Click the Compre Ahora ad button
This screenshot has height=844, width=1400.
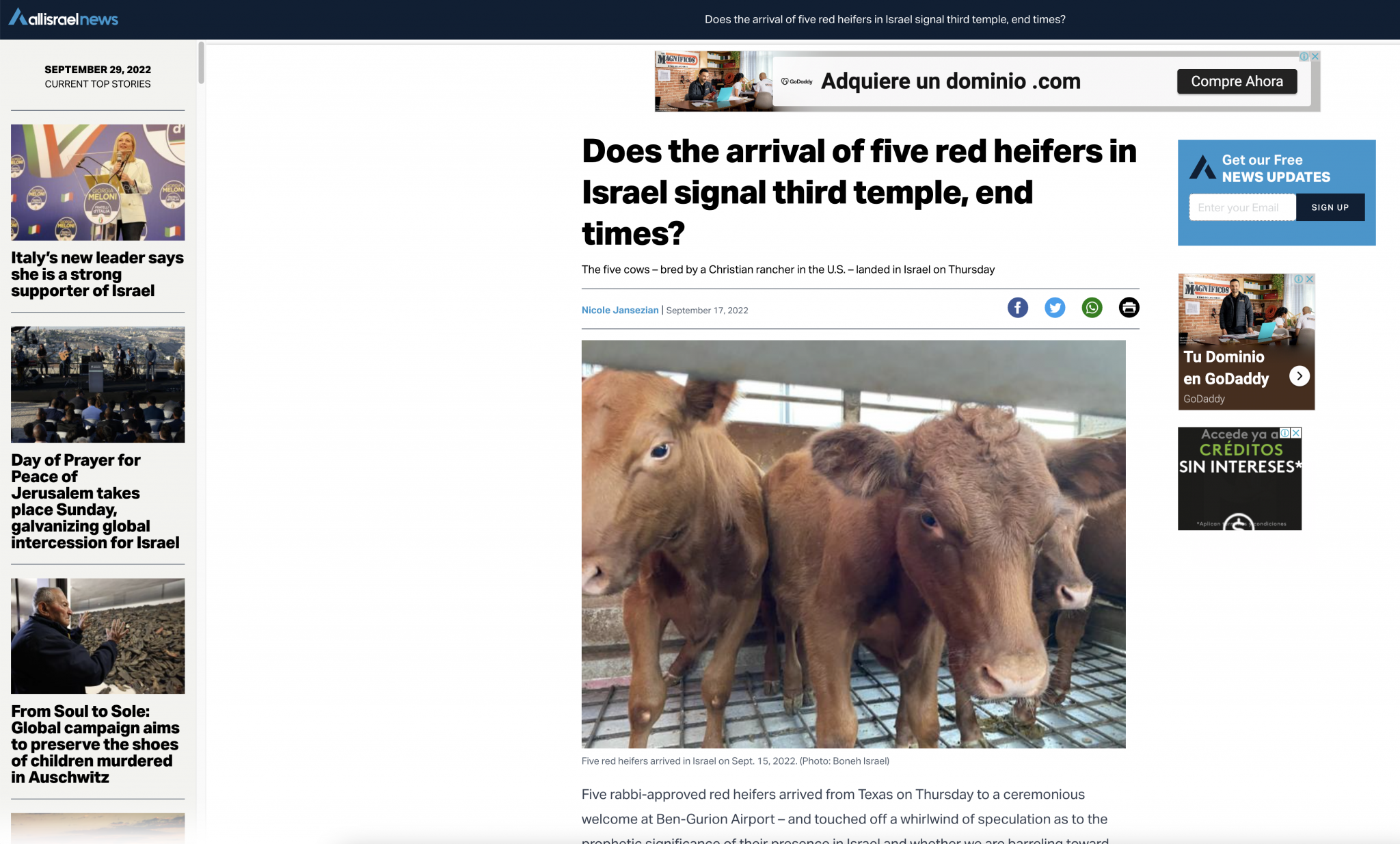coord(1237,81)
